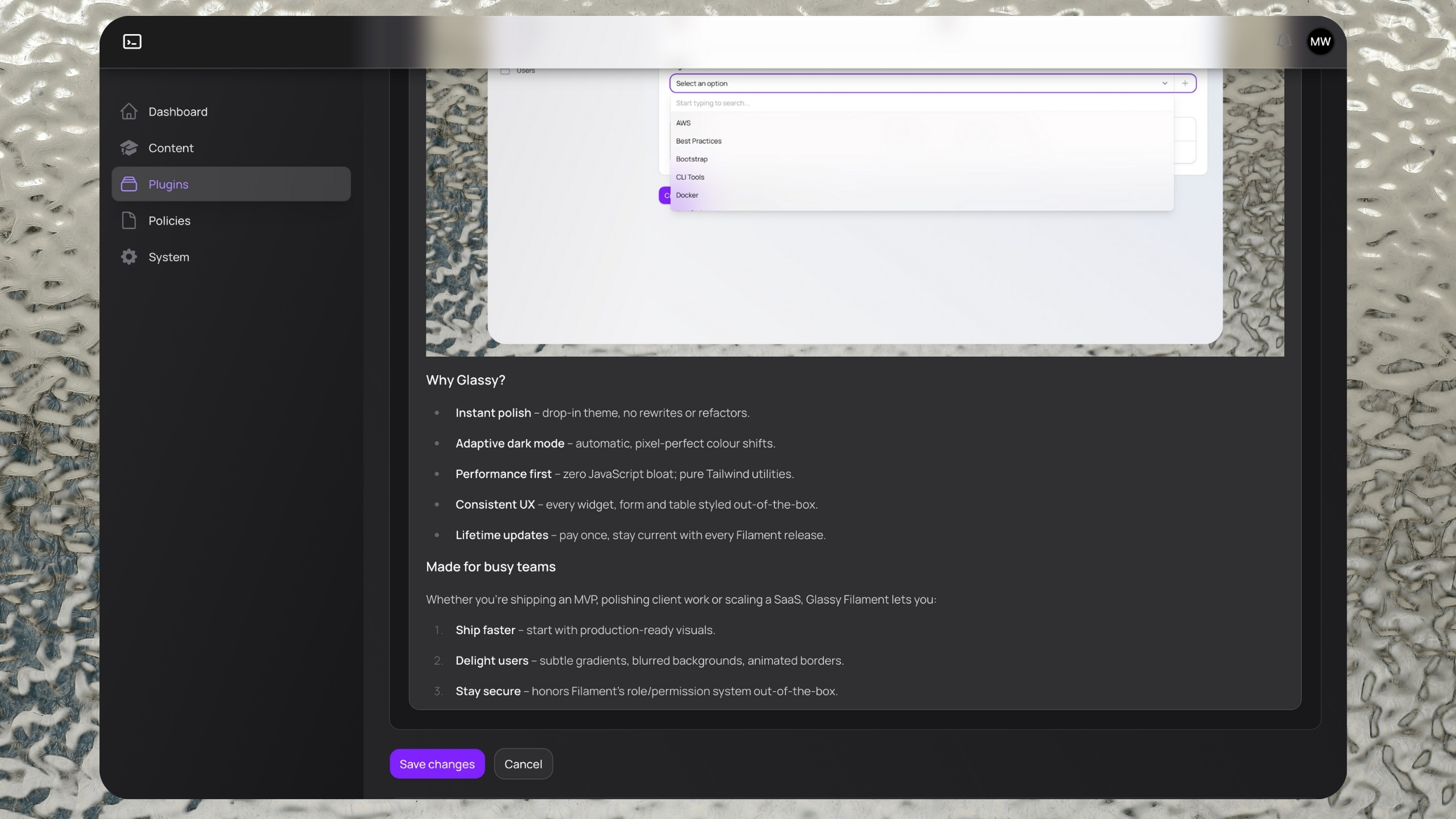Viewport: 1456px width, 819px height.
Task: Click the terminal logo icon in header
Action: coord(132,42)
